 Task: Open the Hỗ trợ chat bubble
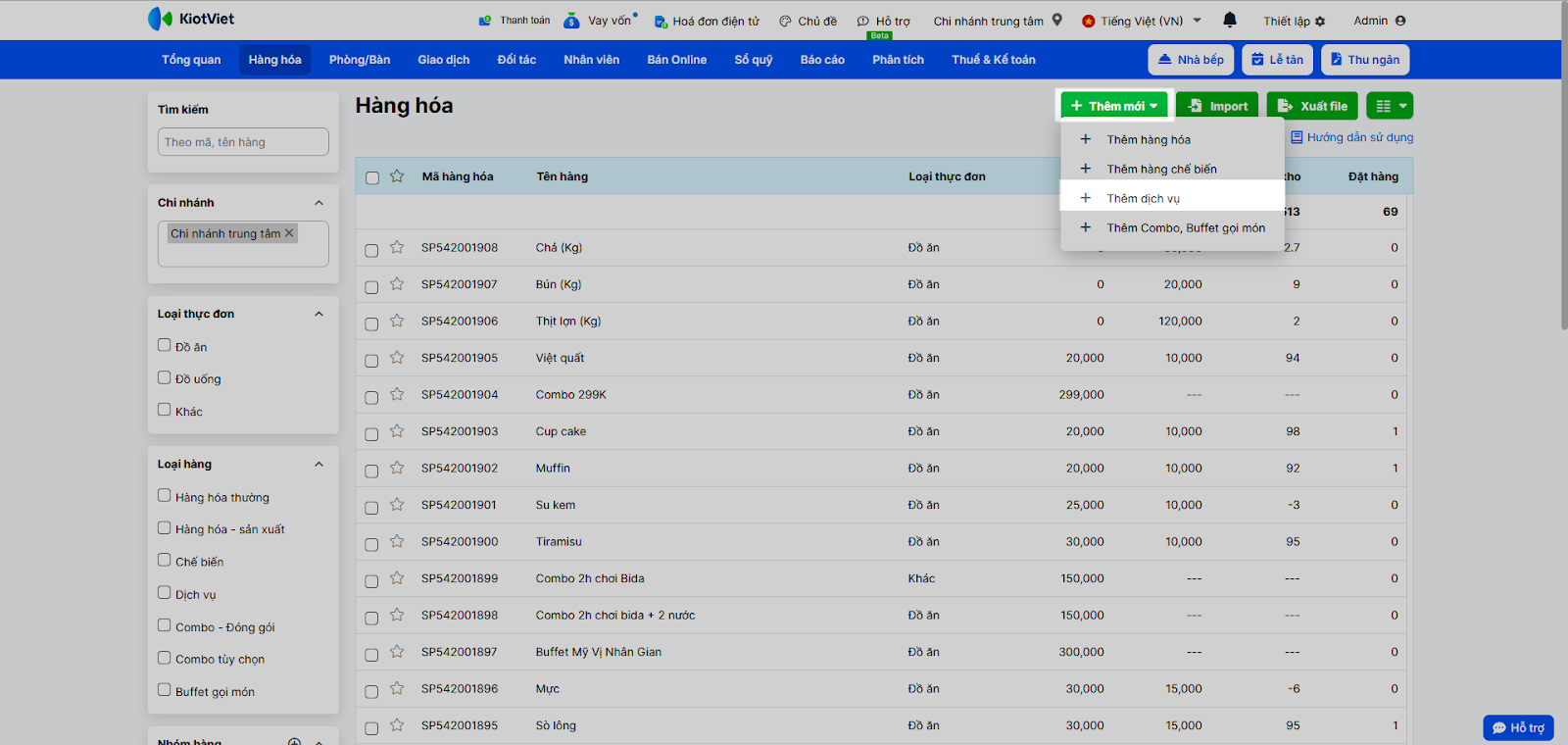coord(1518,727)
